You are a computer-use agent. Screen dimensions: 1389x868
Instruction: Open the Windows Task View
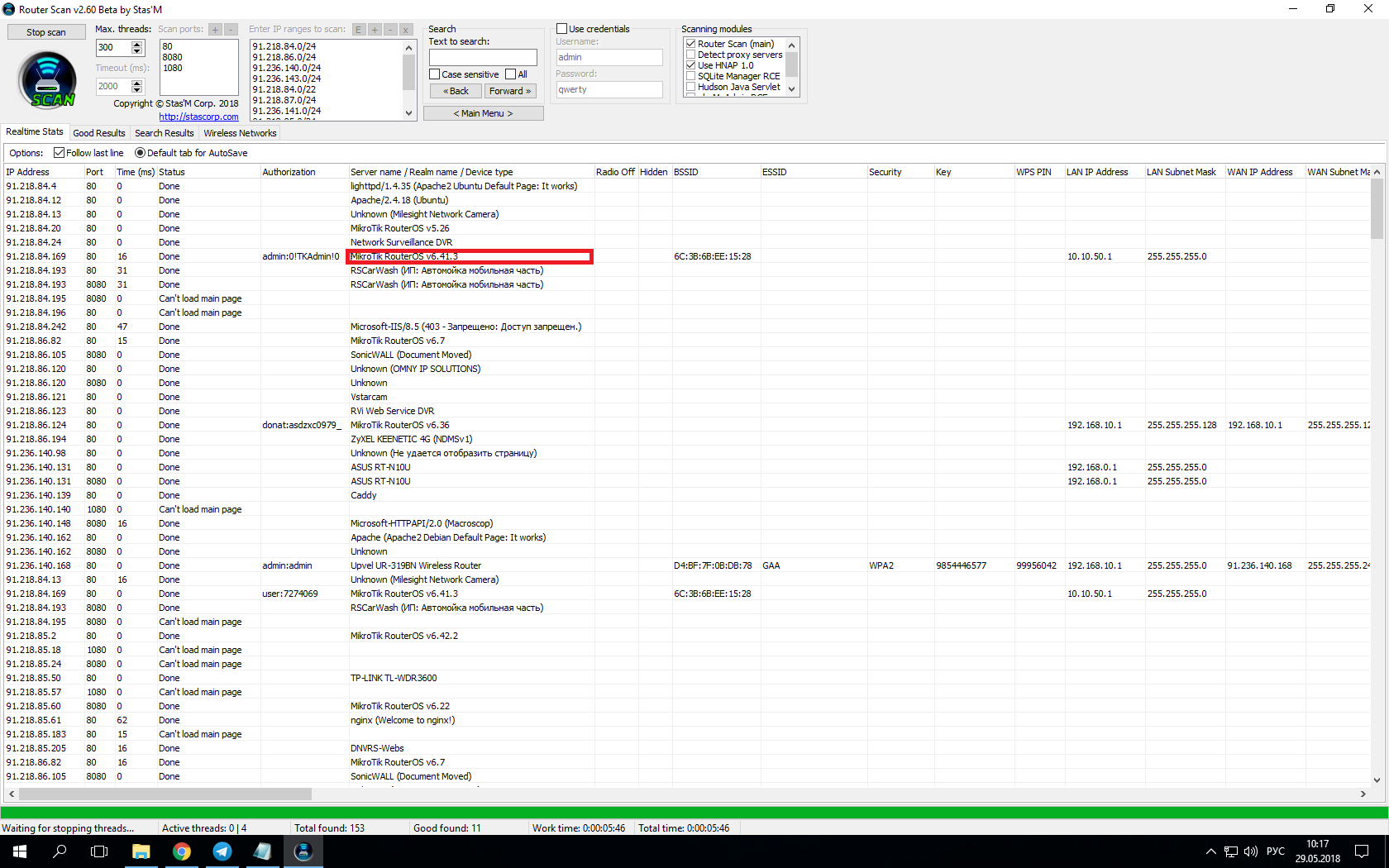pyautogui.click(x=99, y=851)
